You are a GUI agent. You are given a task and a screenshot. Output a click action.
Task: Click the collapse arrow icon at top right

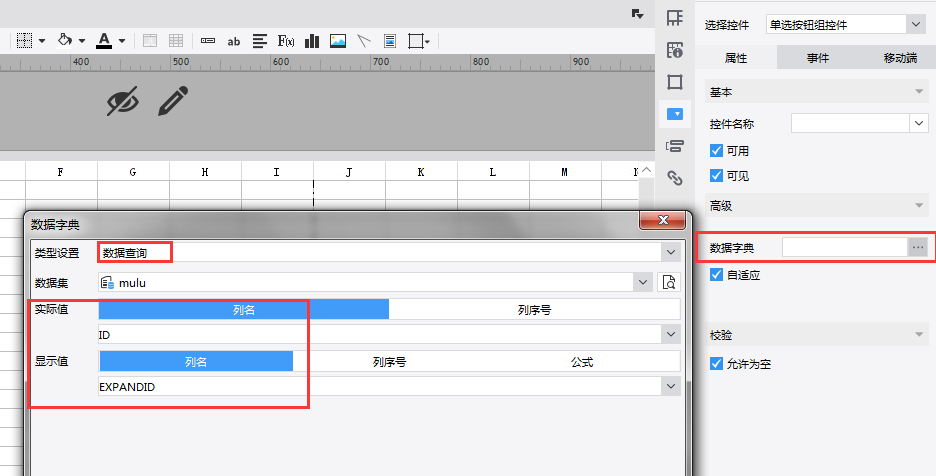tap(638, 14)
